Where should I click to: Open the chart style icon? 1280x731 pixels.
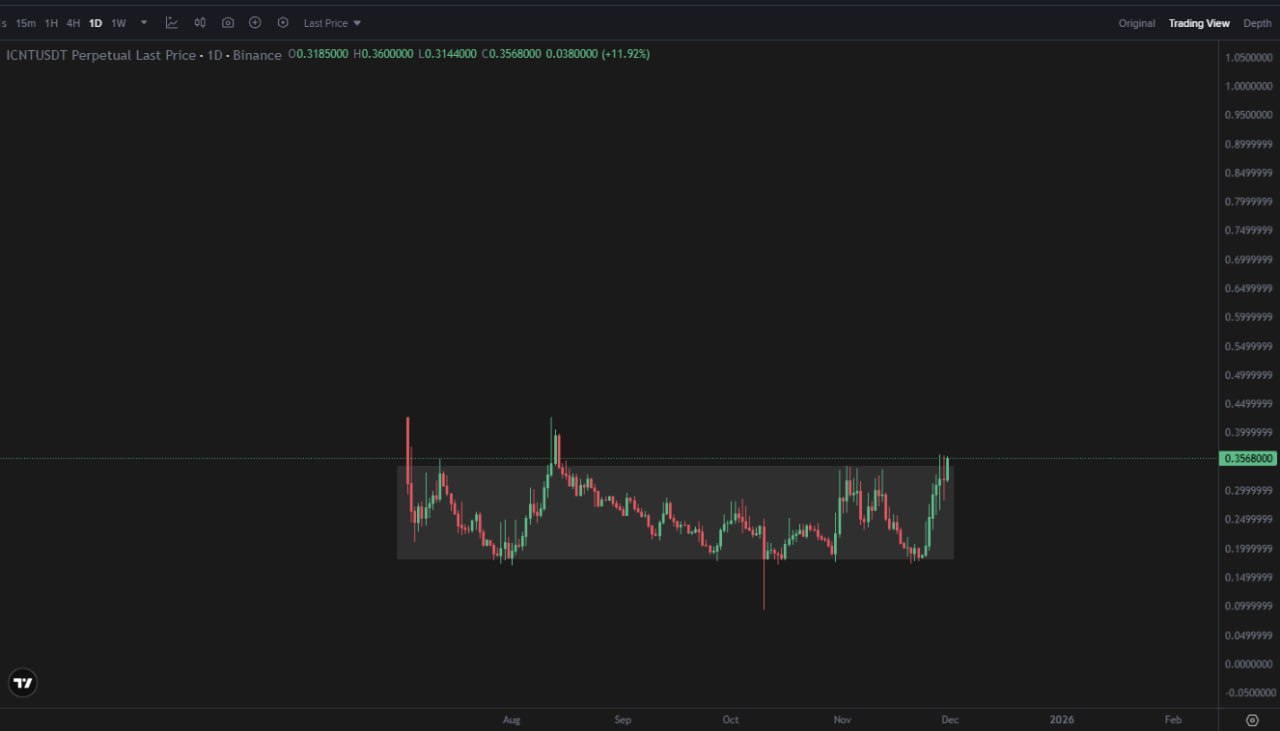coord(199,22)
